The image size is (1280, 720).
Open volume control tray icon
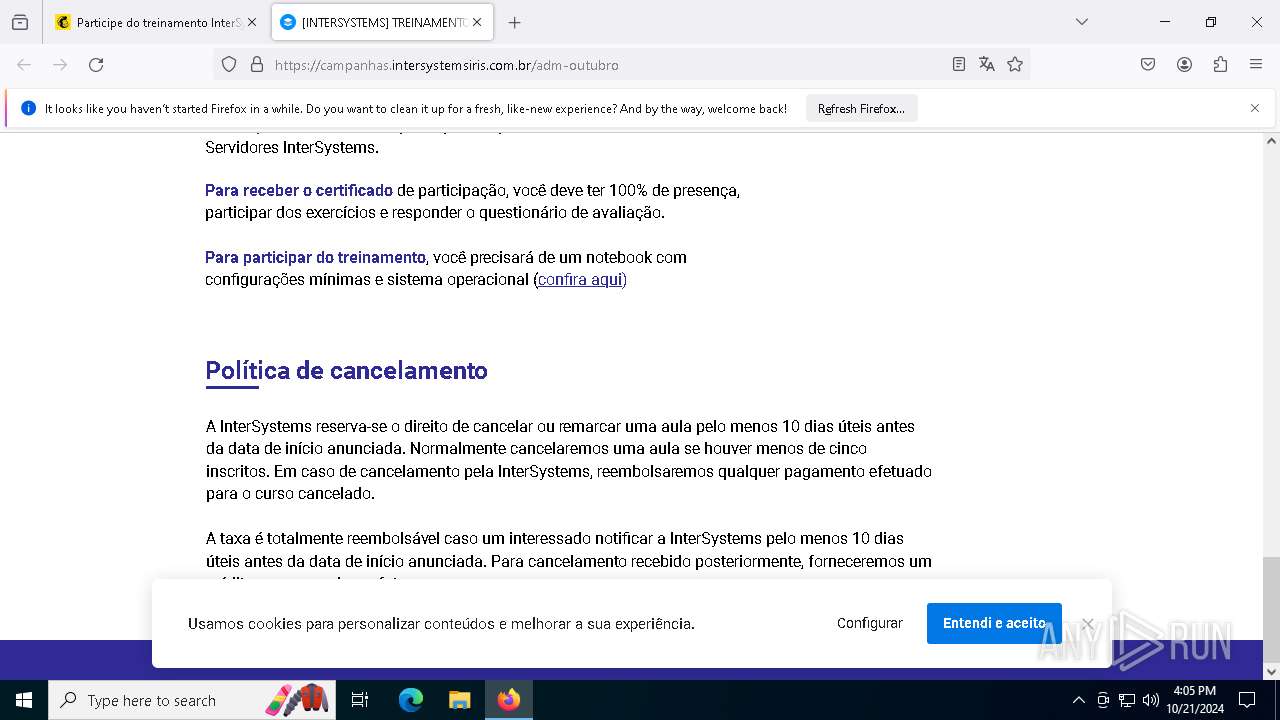1151,700
